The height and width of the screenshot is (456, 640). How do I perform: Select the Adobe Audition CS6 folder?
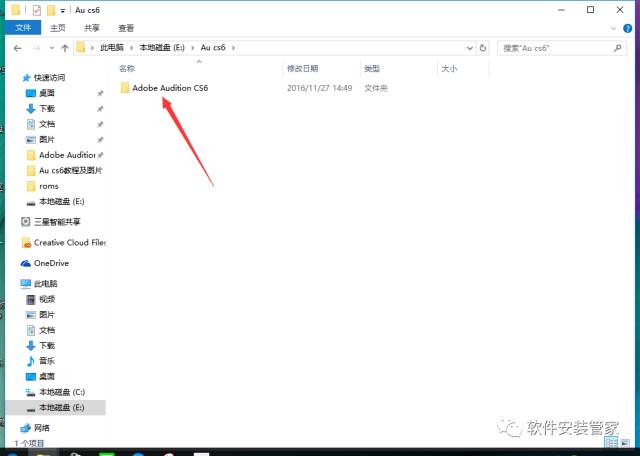[169, 88]
